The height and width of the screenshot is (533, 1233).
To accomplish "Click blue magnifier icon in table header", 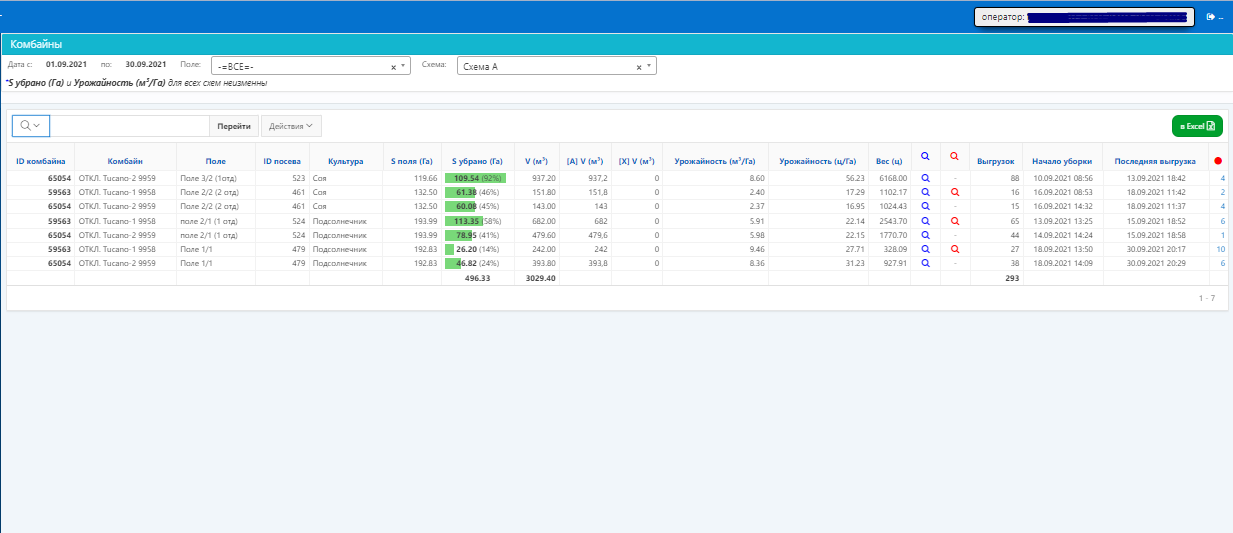I will 925,157.
